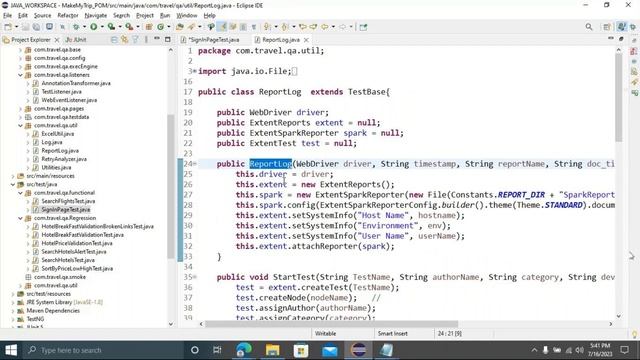Click the Previous Annotation icon

tap(284, 27)
